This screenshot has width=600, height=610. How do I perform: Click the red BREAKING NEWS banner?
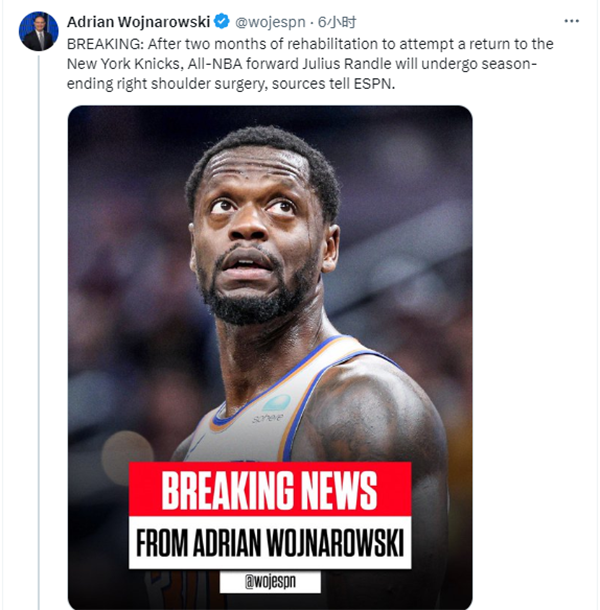(270, 489)
